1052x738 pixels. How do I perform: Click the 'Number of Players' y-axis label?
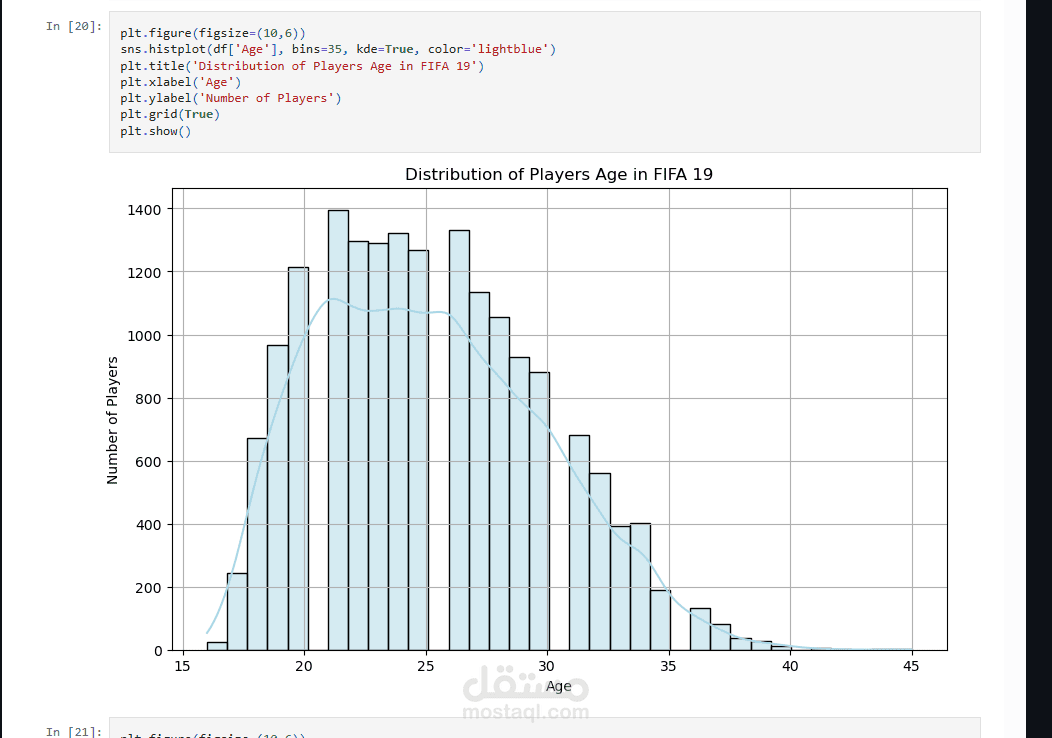point(112,420)
